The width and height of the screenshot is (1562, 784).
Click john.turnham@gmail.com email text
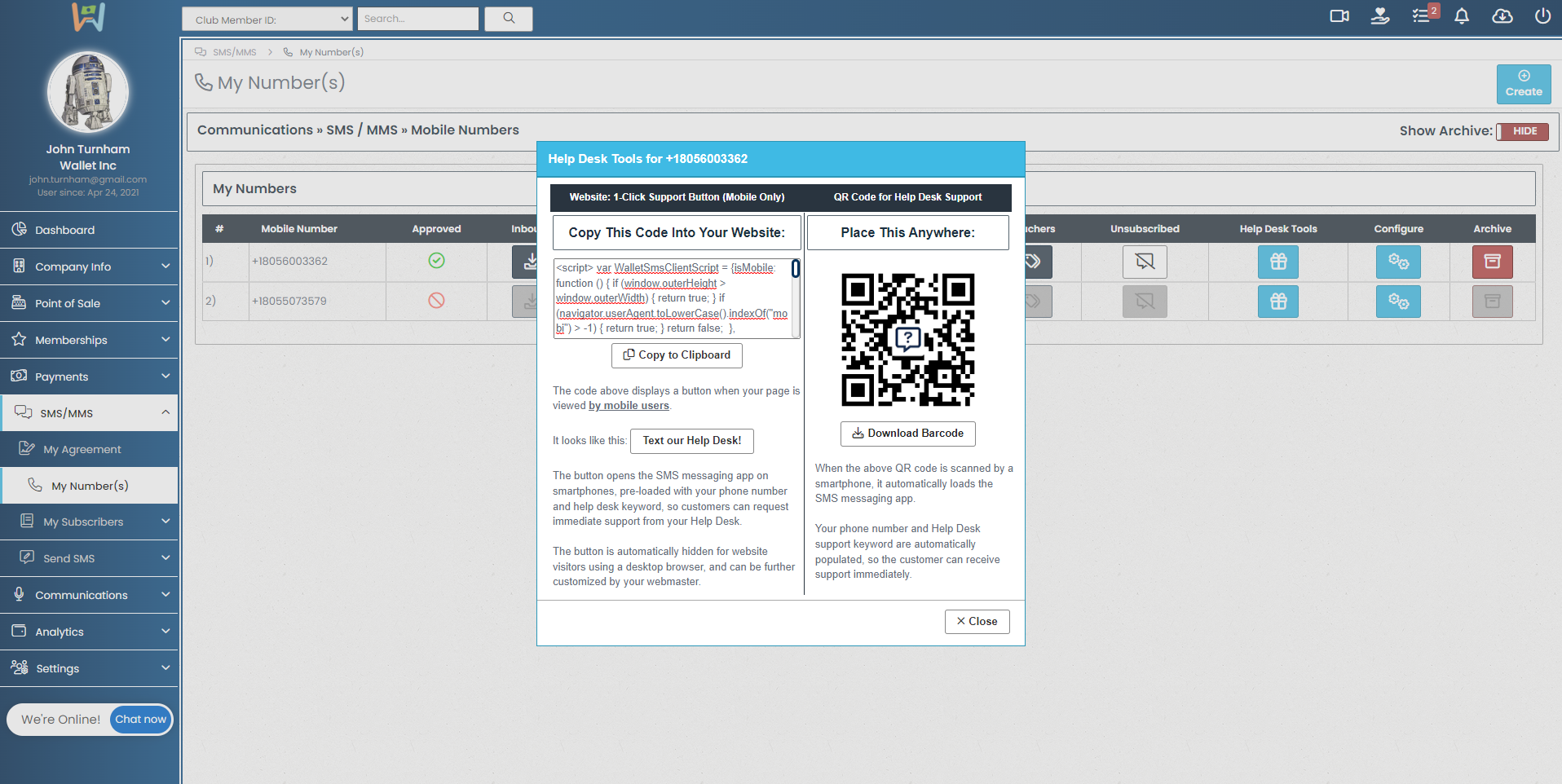point(88,179)
